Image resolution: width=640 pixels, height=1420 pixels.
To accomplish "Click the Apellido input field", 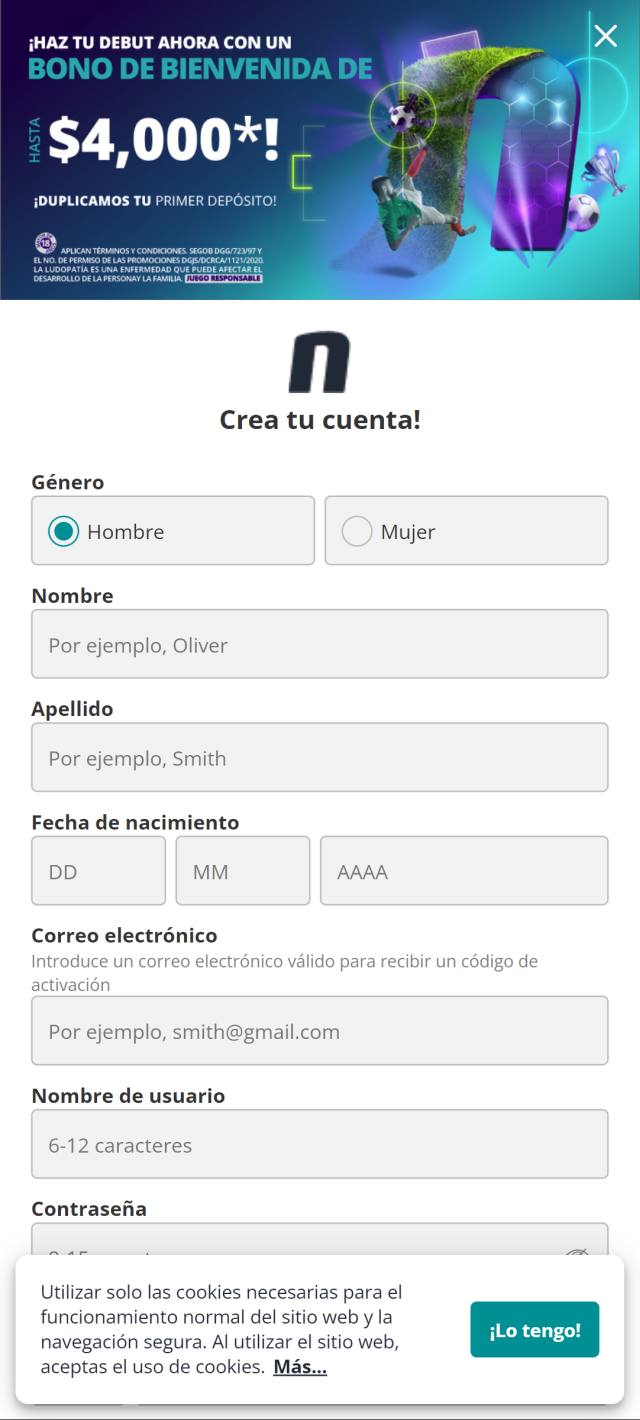I will pos(319,758).
